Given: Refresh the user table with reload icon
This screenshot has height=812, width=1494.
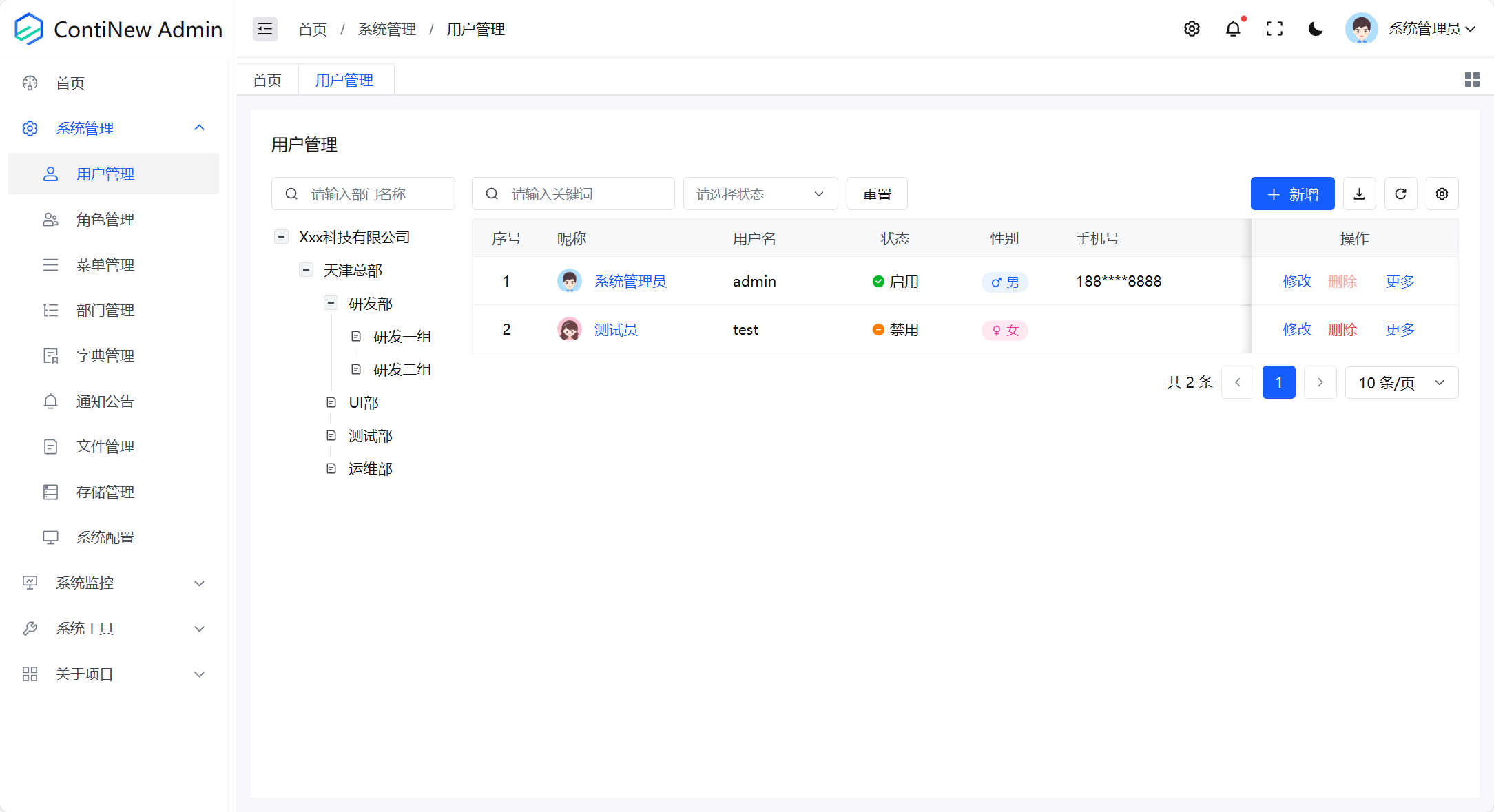Looking at the screenshot, I should tap(1400, 194).
